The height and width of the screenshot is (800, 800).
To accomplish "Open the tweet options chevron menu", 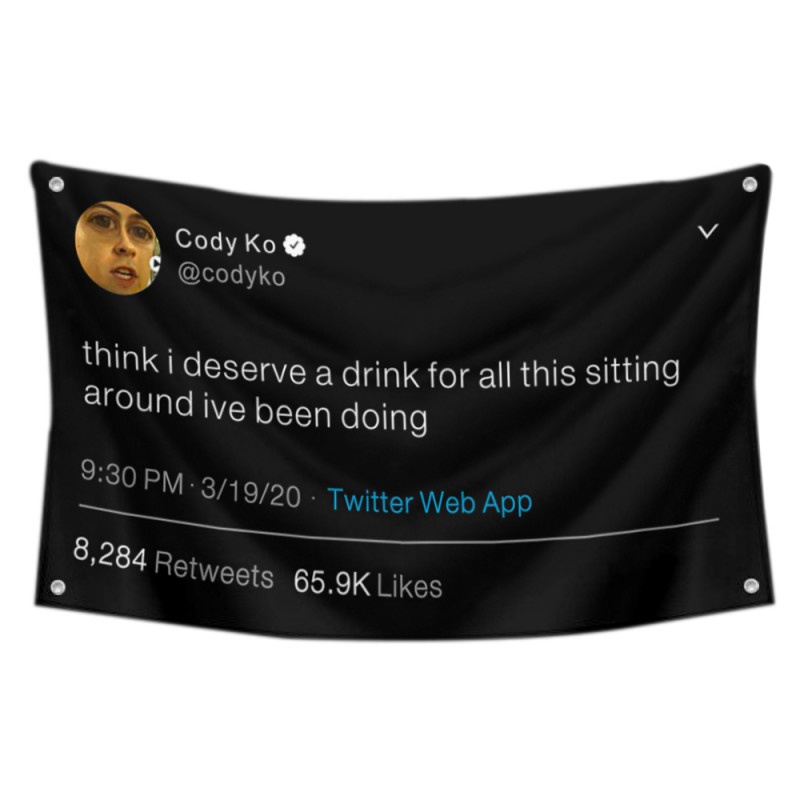I will click(x=708, y=231).
